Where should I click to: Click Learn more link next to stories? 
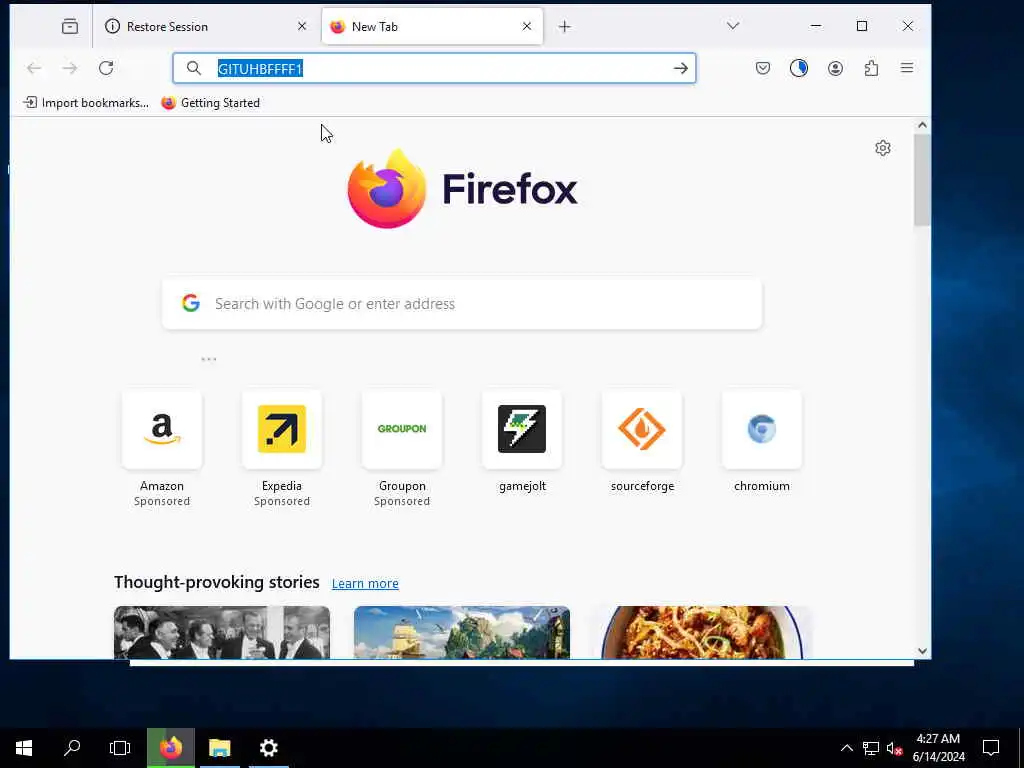pyautogui.click(x=365, y=583)
